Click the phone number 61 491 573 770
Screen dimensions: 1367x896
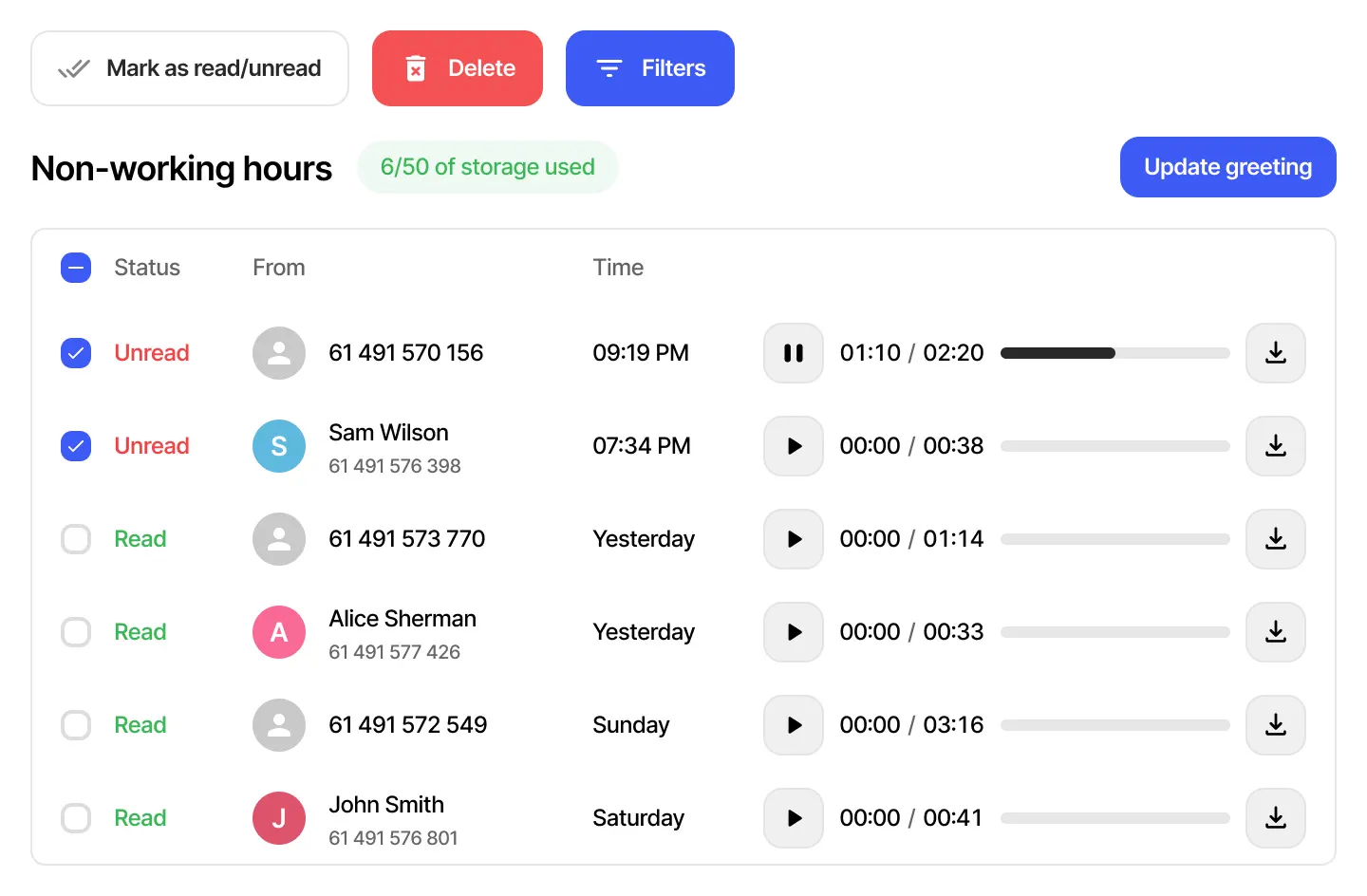[x=407, y=539]
